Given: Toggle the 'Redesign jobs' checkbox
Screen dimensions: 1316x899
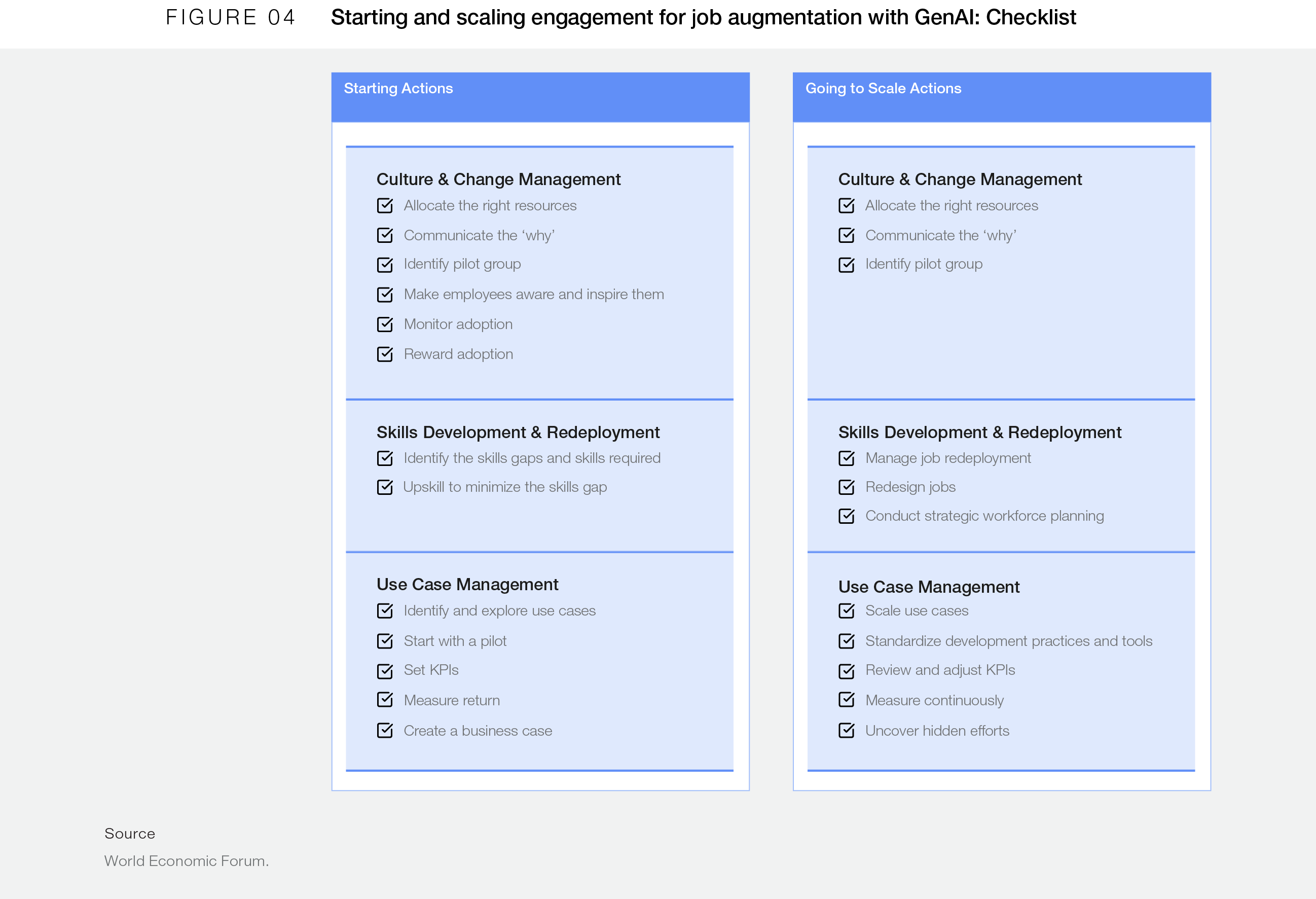Looking at the screenshot, I should (846, 487).
